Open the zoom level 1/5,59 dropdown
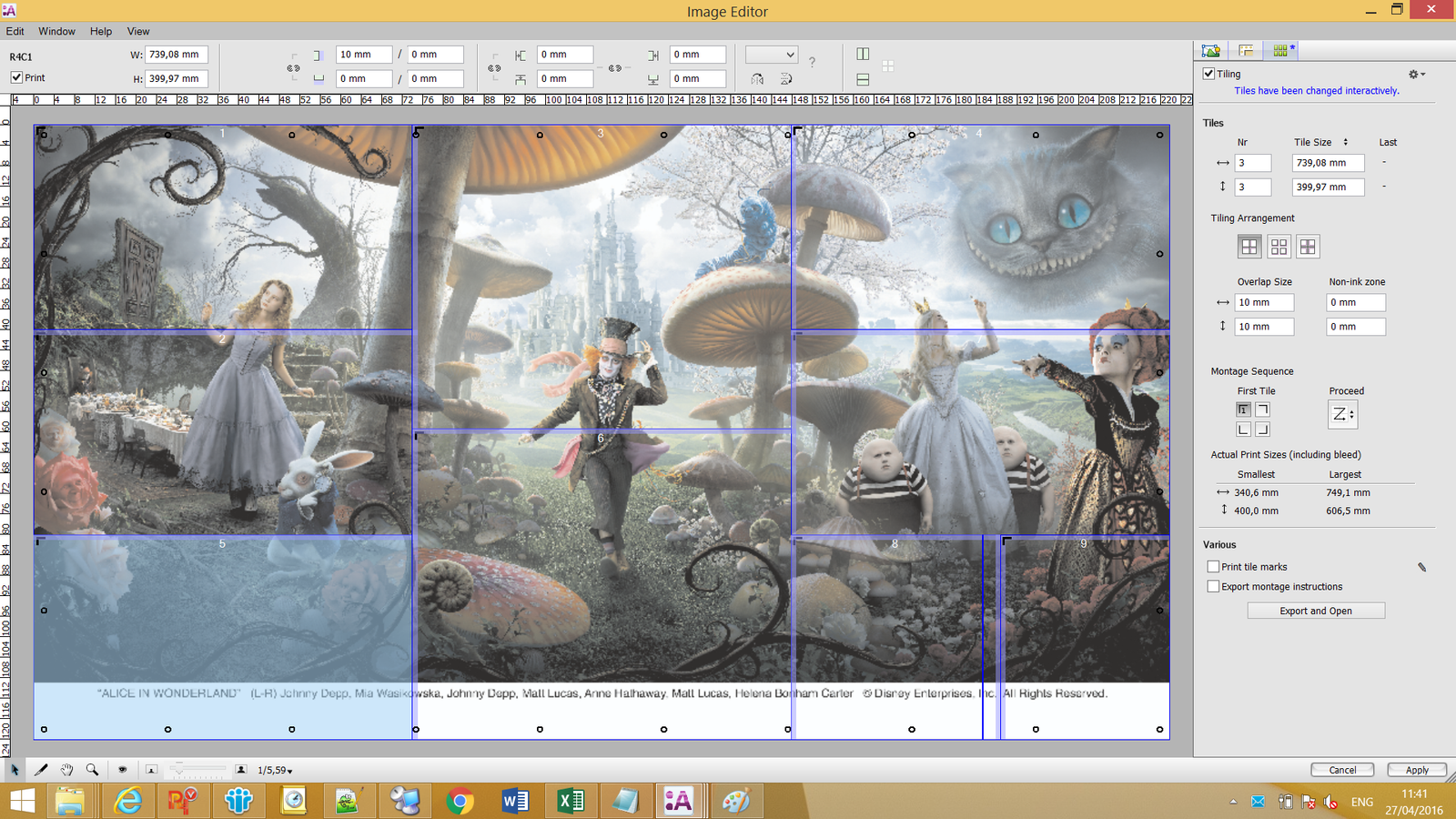Viewport: 1456px width, 819px height. [275, 769]
